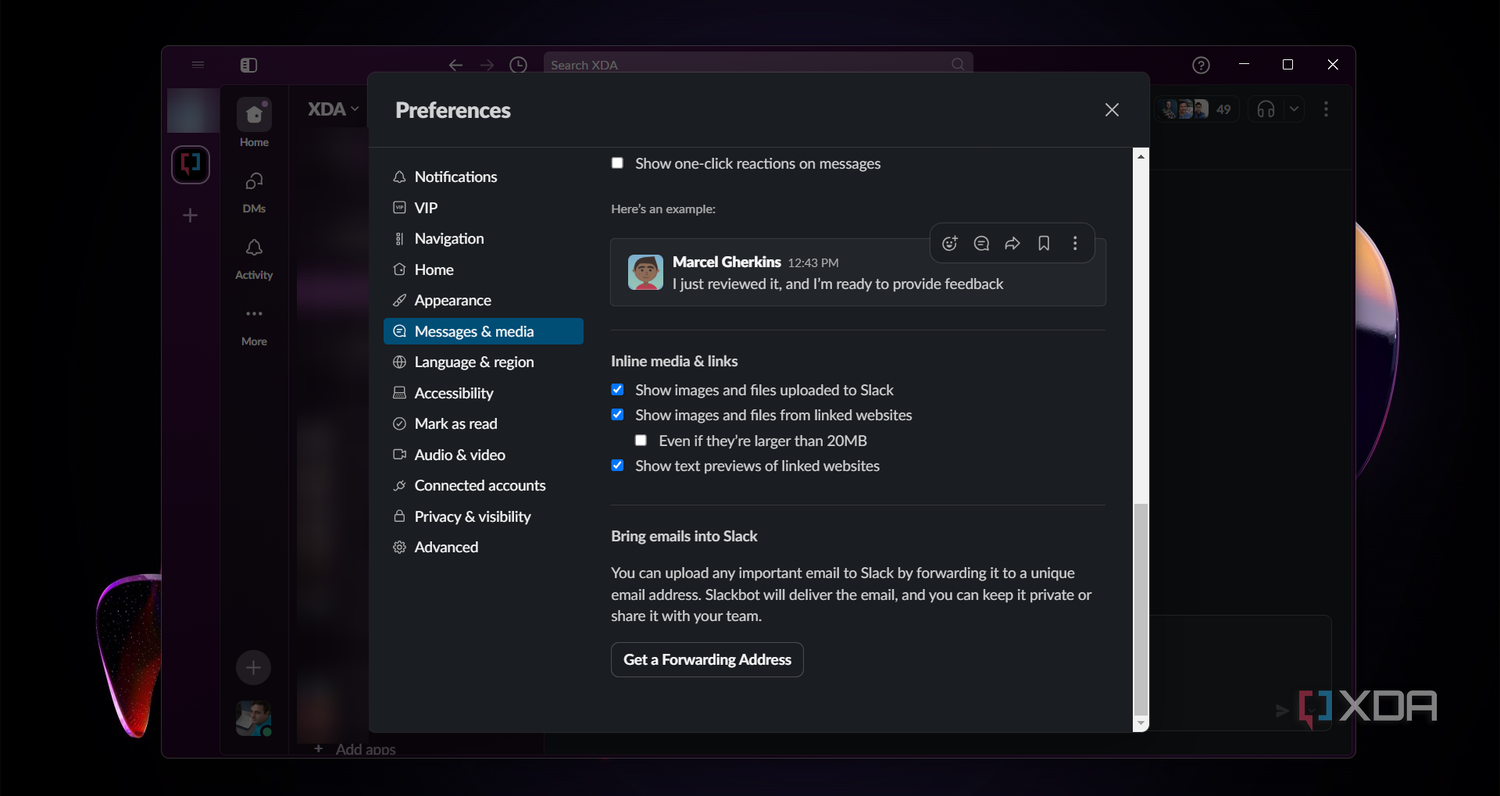
Task: Open Language & region settings
Action: coord(483,362)
